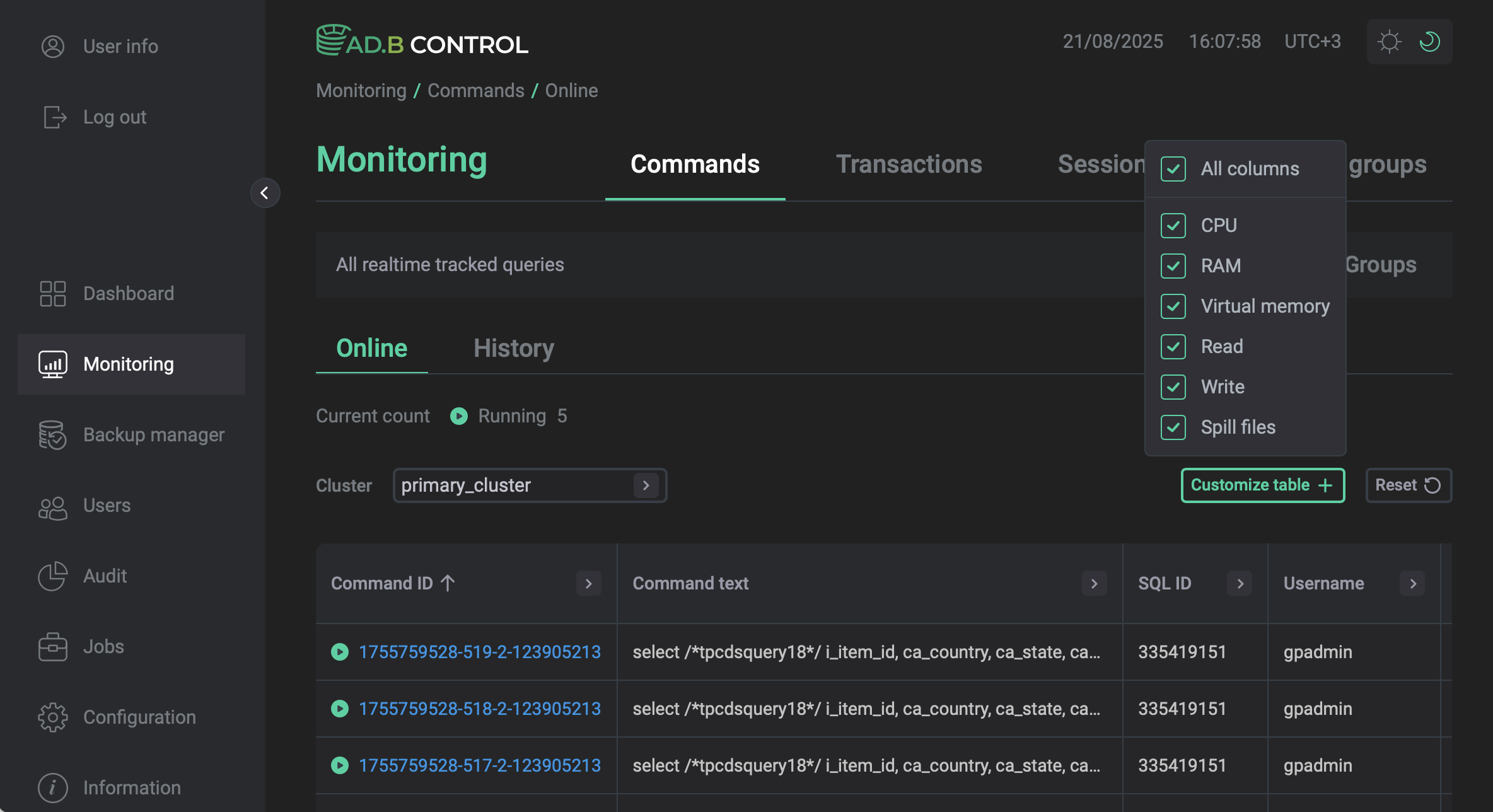
Task: Click the Configuration gear icon
Action: [52, 717]
